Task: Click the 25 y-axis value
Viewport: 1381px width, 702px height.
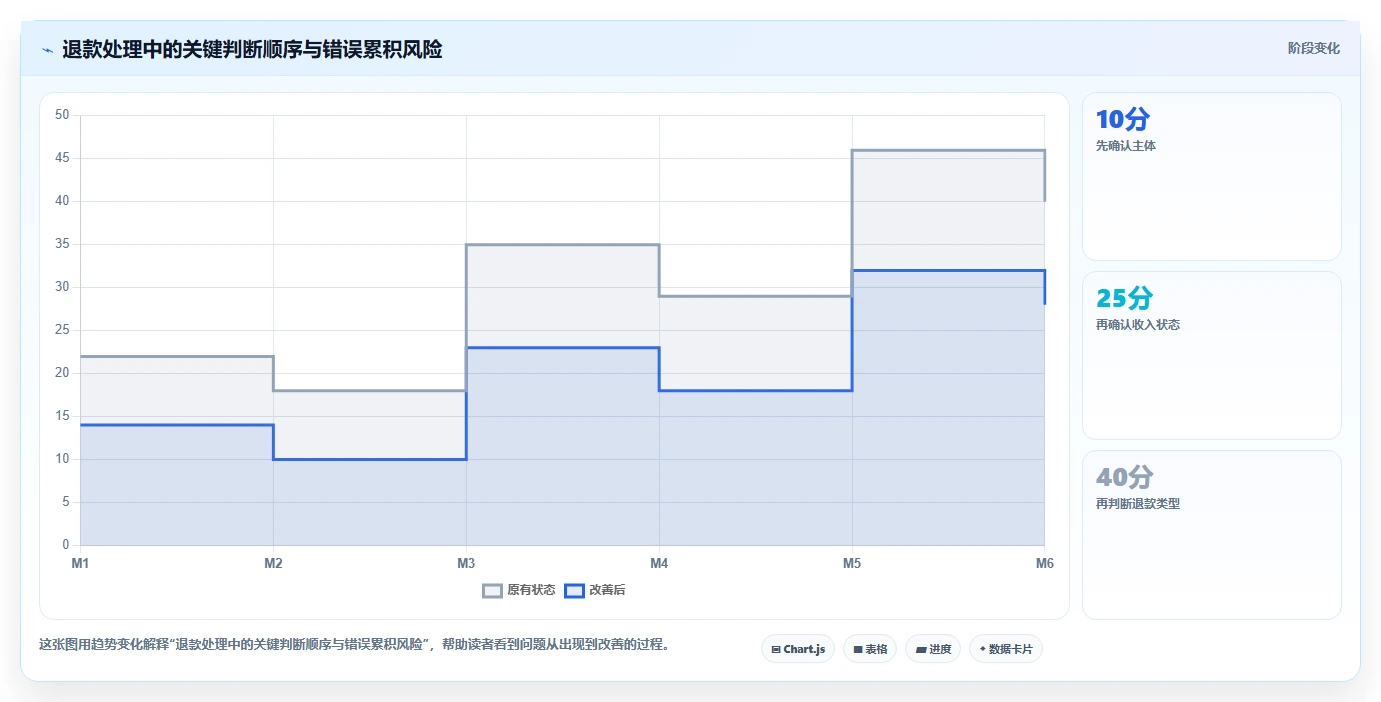Action: click(x=62, y=330)
